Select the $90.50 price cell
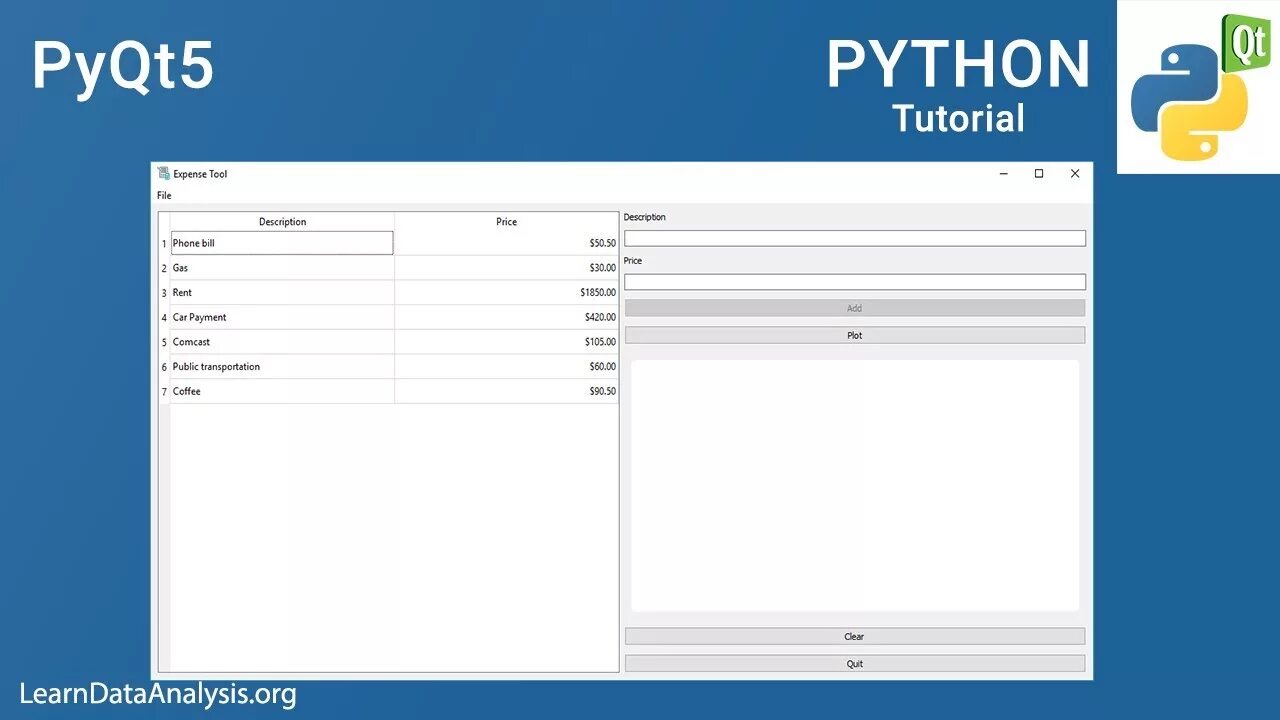Viewport: 1280px width, 720px height. coord(507,391)
